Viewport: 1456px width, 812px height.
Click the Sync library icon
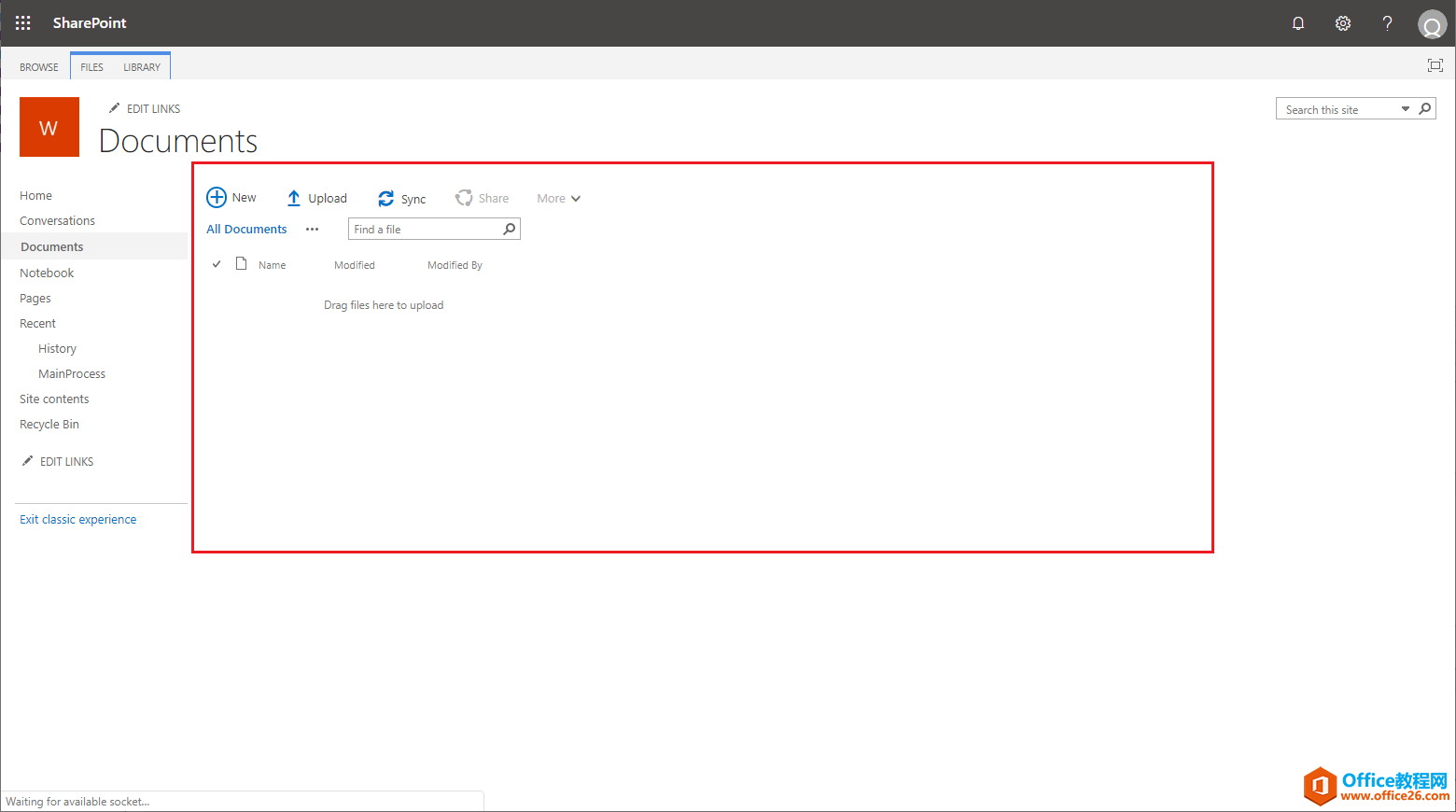coord(385,198)
